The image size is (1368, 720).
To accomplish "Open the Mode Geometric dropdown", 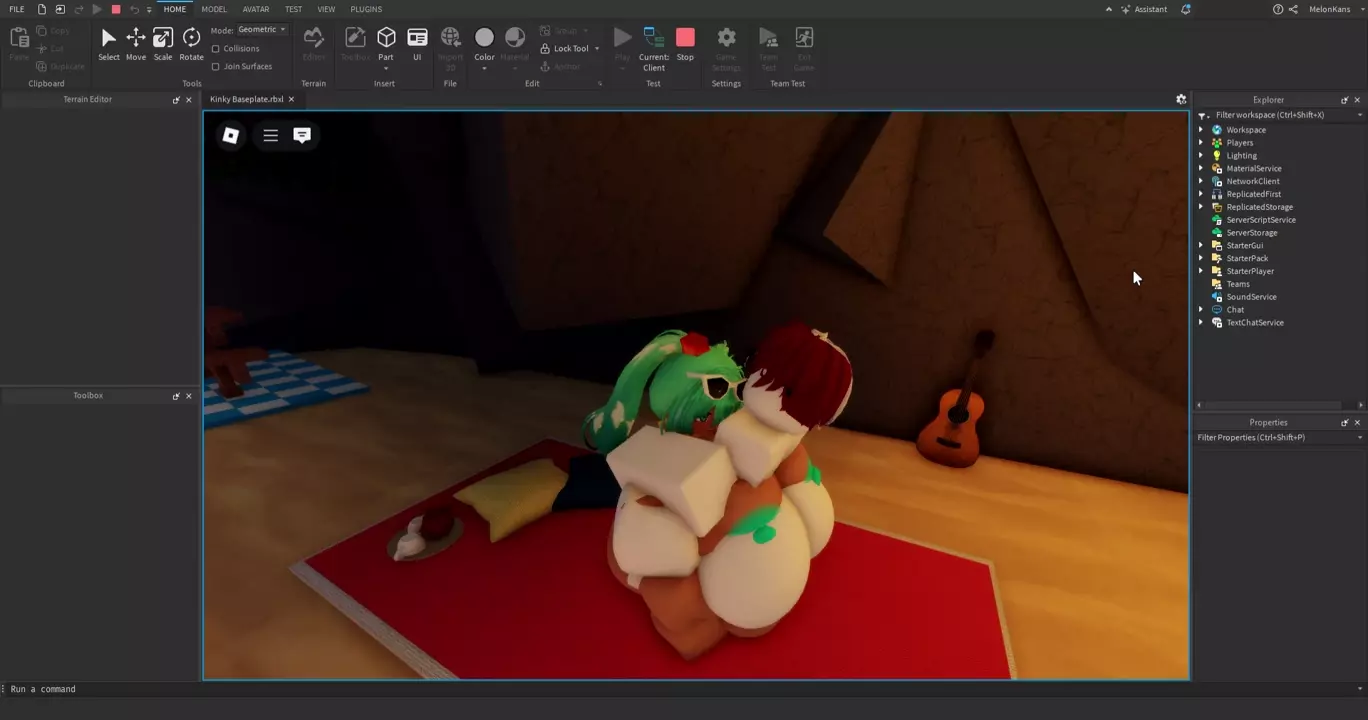I will click(x=262, y=30).
